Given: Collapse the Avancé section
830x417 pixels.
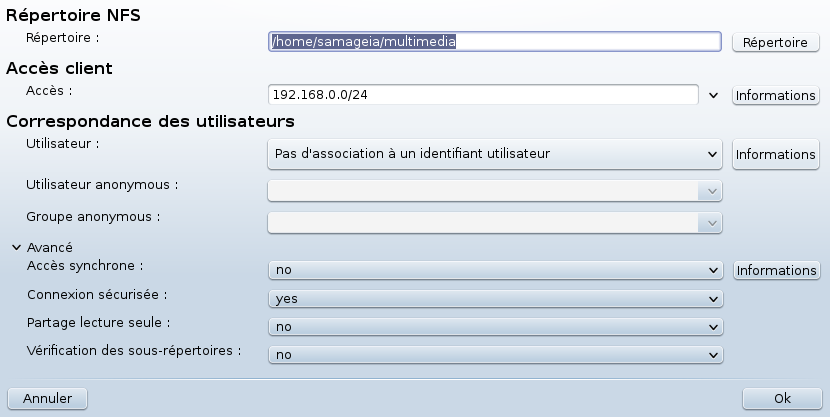Looking at the screenshot, I should pos(16,247).
